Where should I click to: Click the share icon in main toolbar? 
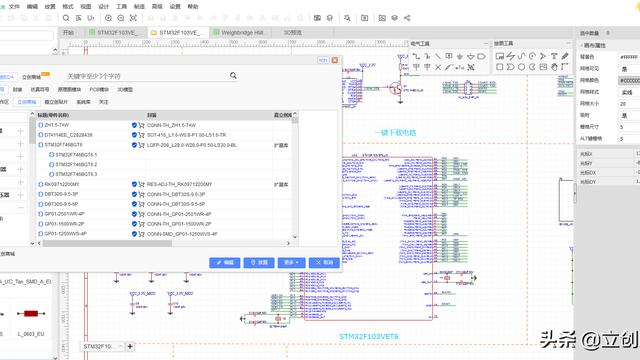(x=407, y=18)
